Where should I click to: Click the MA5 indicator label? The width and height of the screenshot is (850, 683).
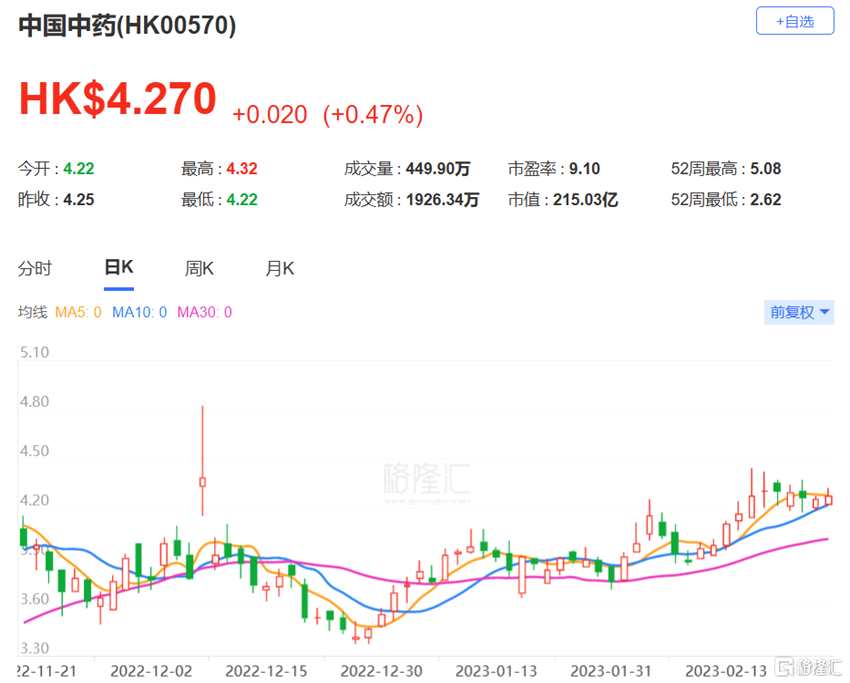coord(78,312)
